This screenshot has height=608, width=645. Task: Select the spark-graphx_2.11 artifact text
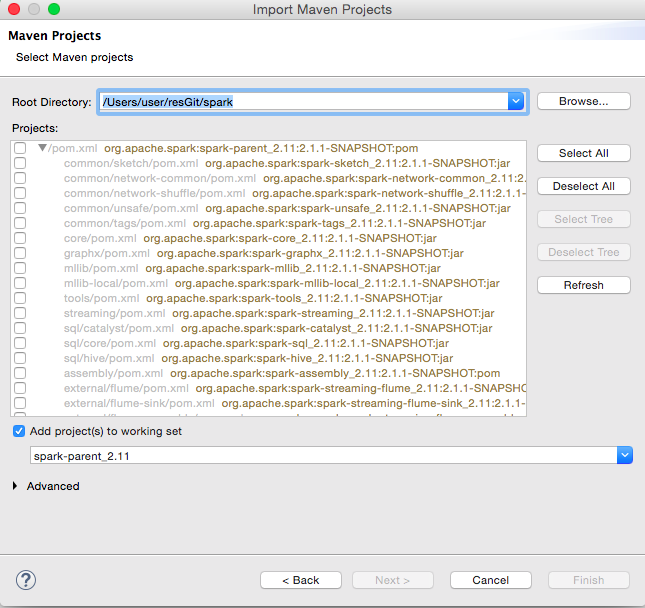click(310, 253)
